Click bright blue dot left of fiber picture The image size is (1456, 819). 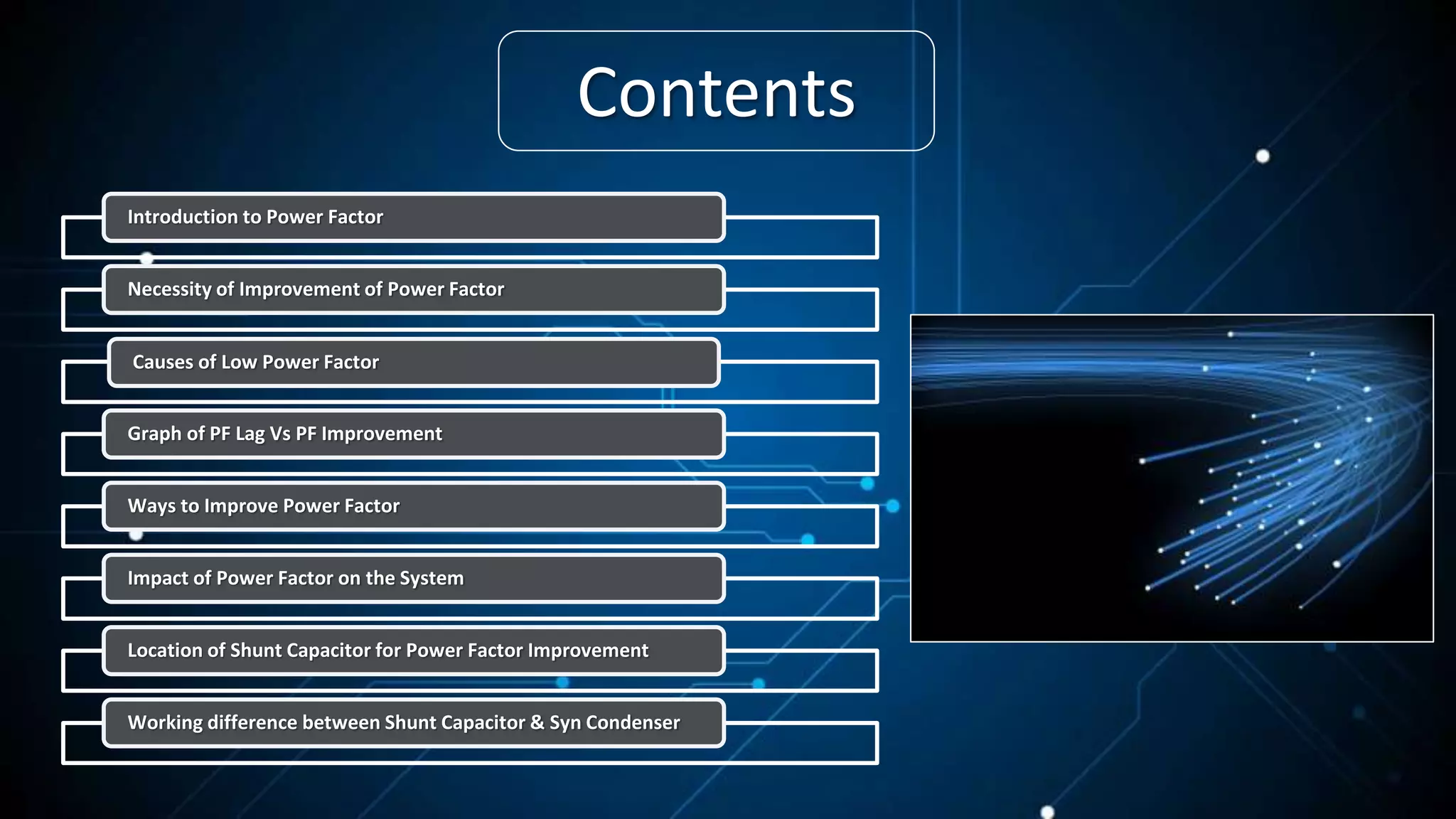(893, 506)
